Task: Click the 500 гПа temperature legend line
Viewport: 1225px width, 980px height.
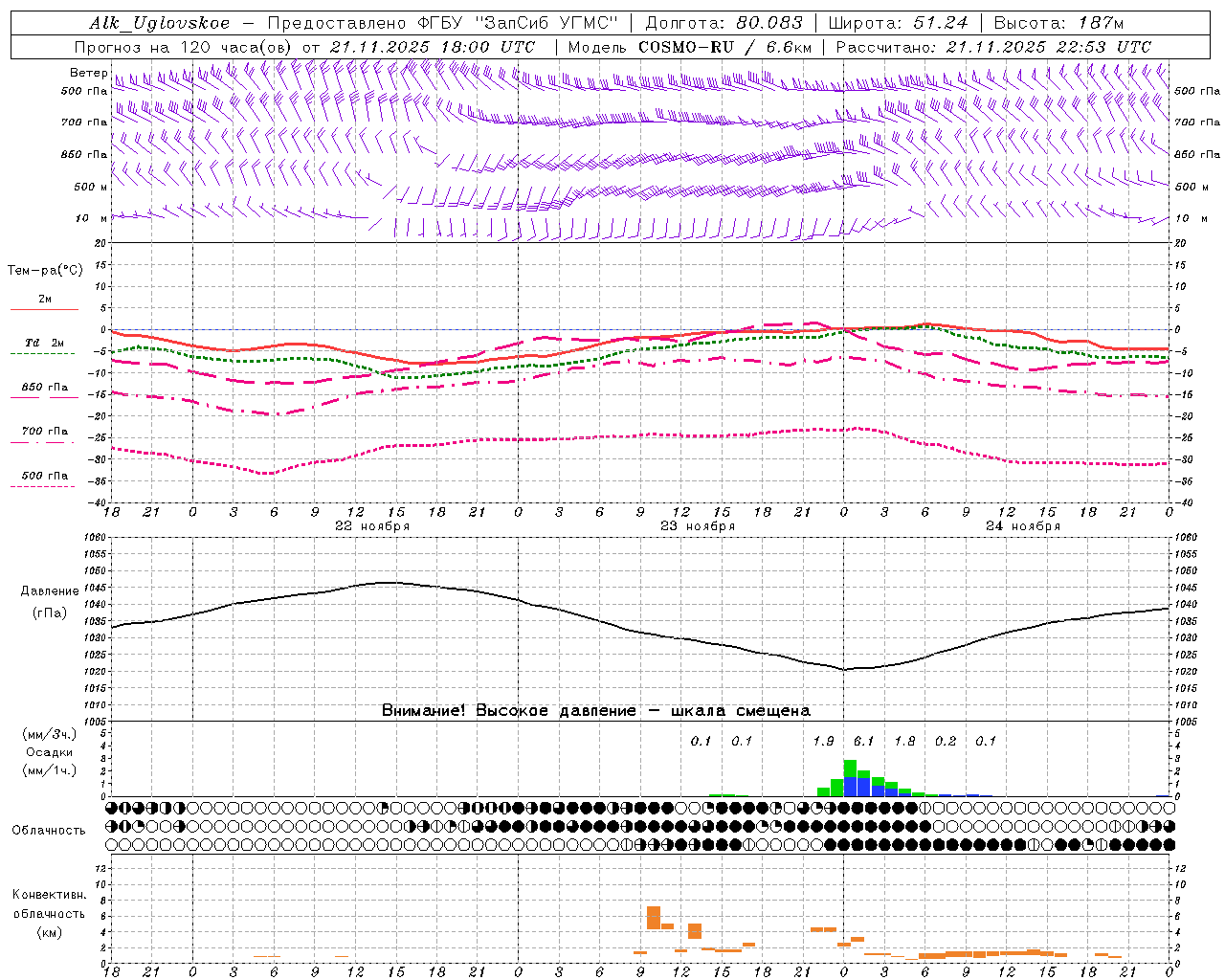Action: coord(44,486)
